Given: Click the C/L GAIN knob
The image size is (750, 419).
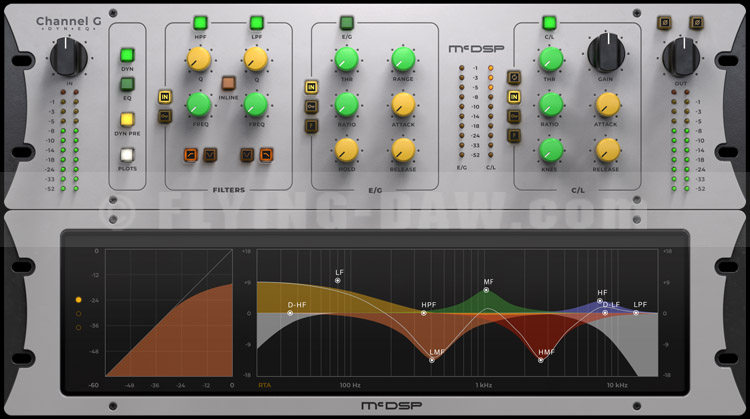Looking at the screenshot, I should [606, 53].
